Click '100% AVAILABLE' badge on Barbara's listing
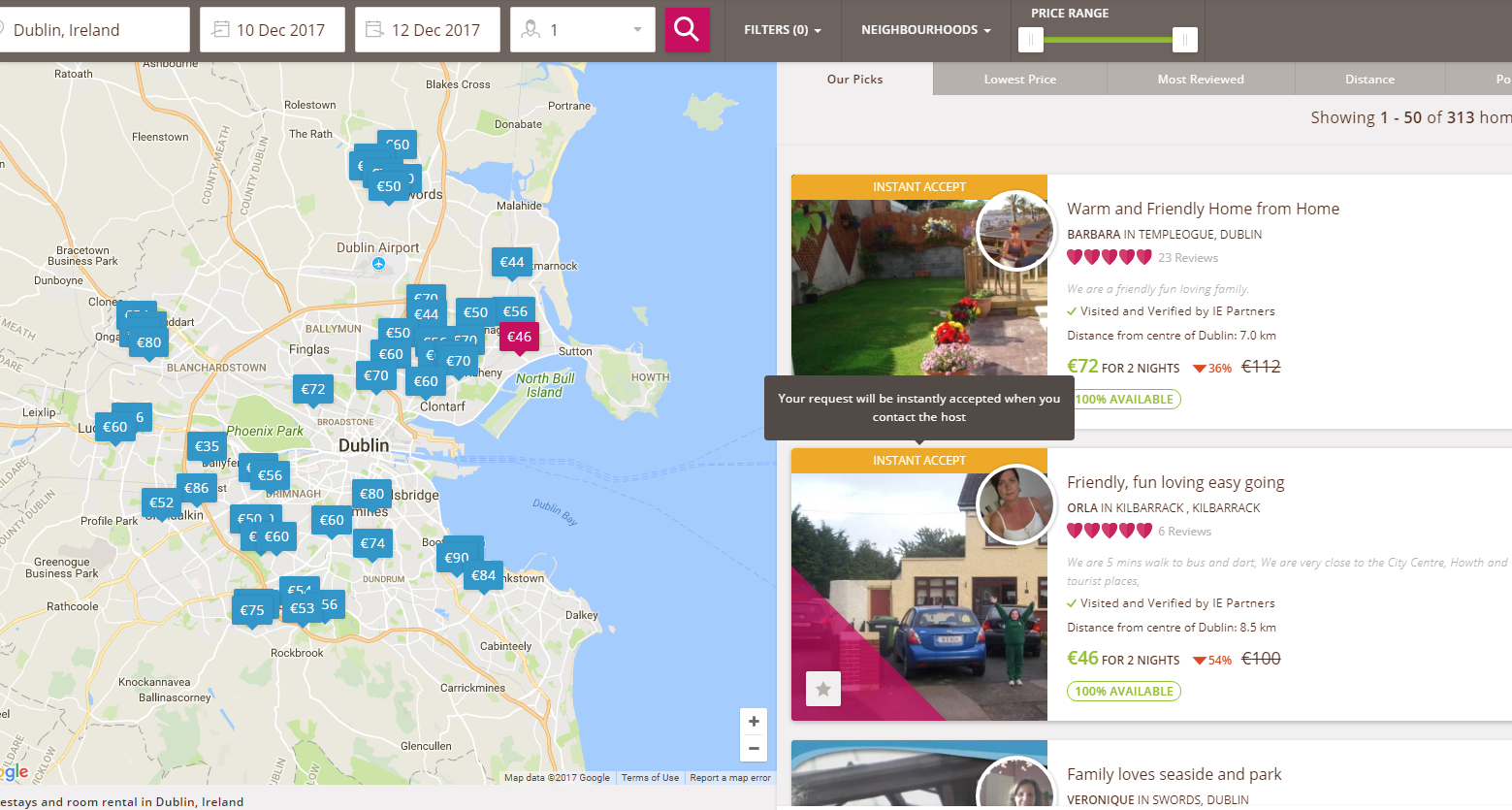This screenshot has width=1512, height=810. 1124,400
